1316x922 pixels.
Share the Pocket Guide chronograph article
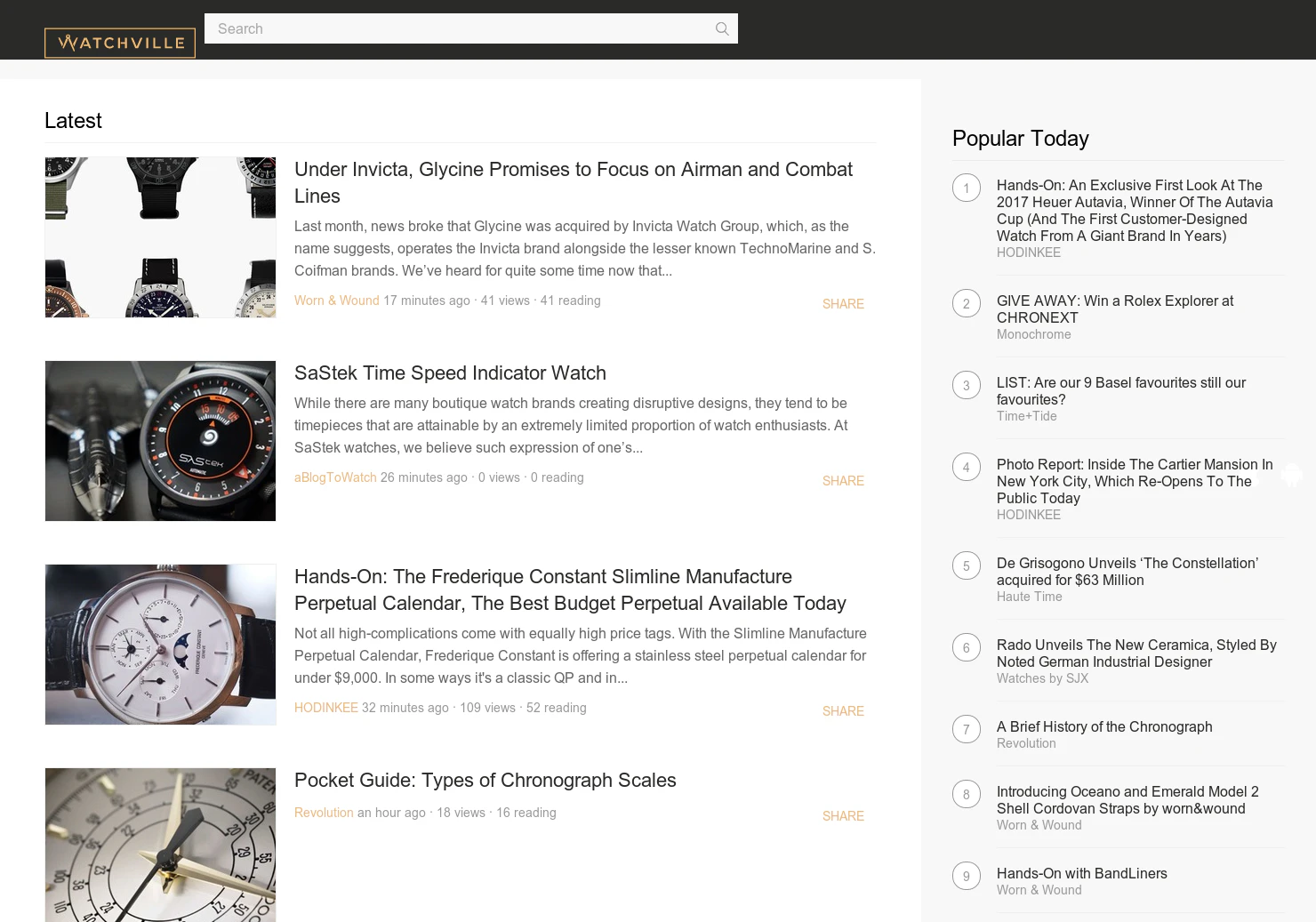[x=843, y=816]
